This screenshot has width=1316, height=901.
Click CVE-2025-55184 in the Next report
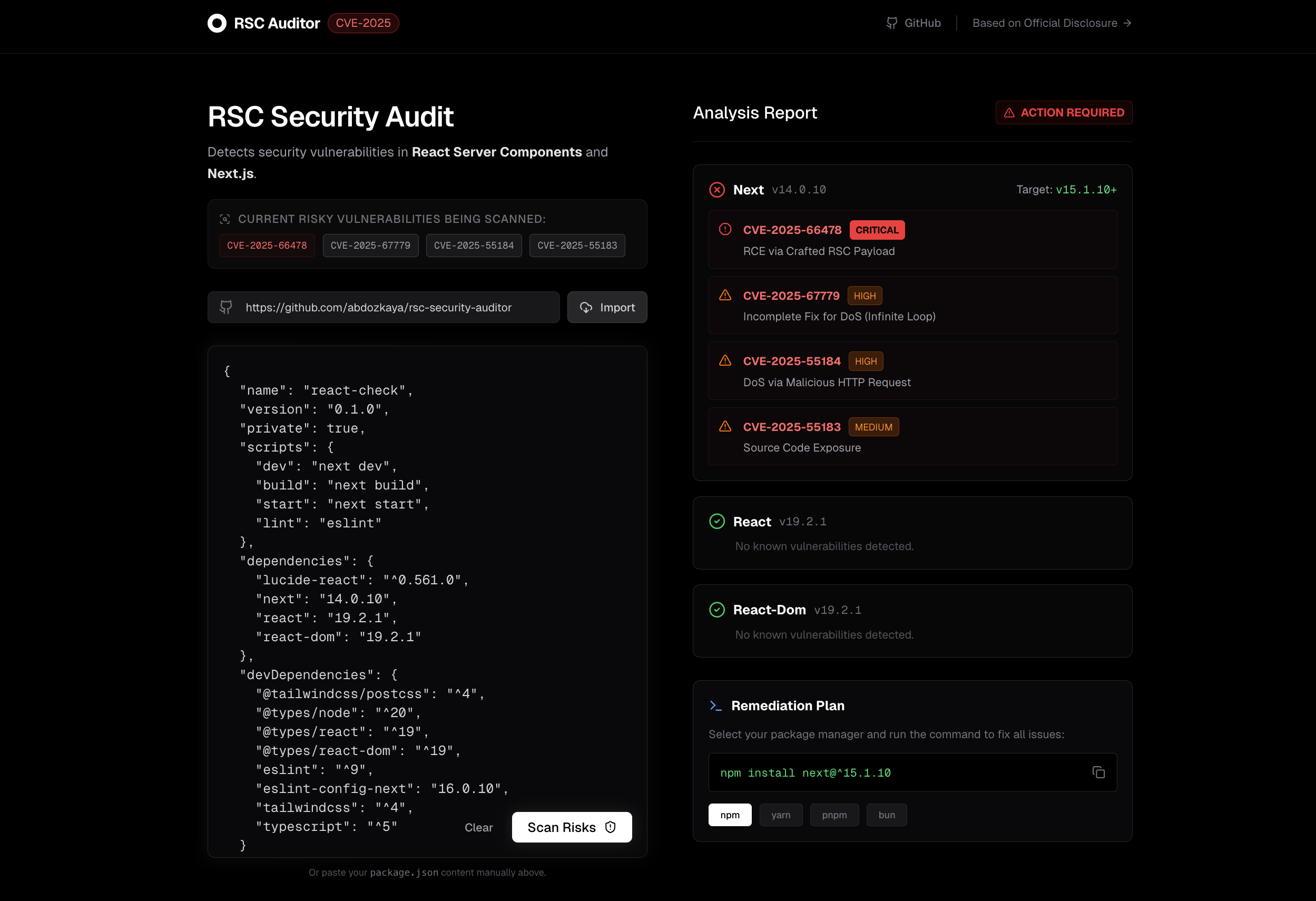pyautogui.click(x=792, y=361)
